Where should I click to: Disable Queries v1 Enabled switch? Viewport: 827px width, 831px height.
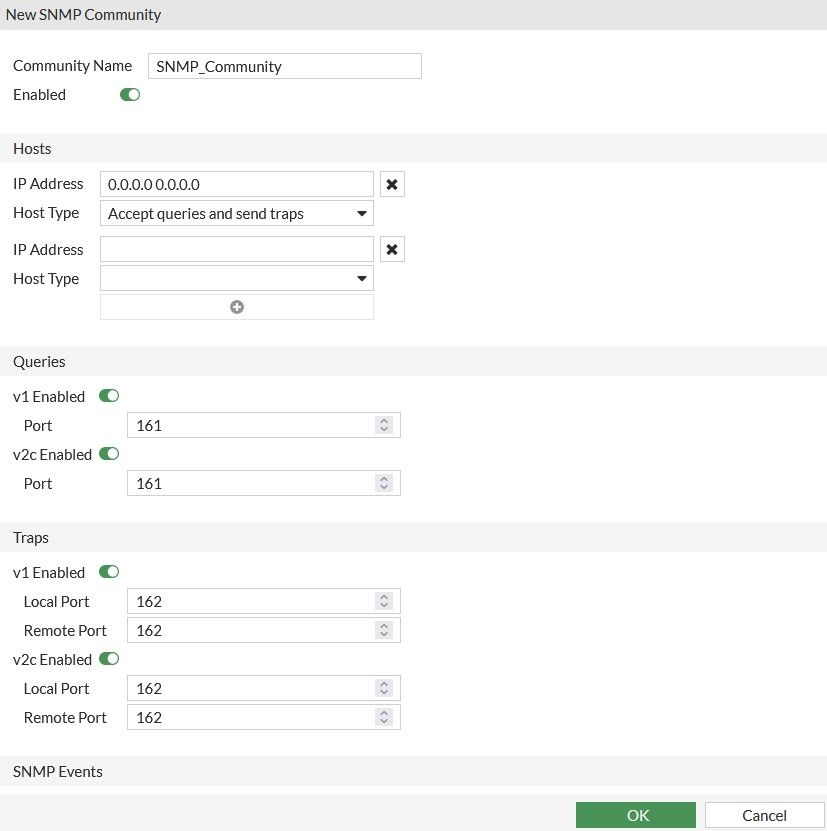[x=109, y=396]
